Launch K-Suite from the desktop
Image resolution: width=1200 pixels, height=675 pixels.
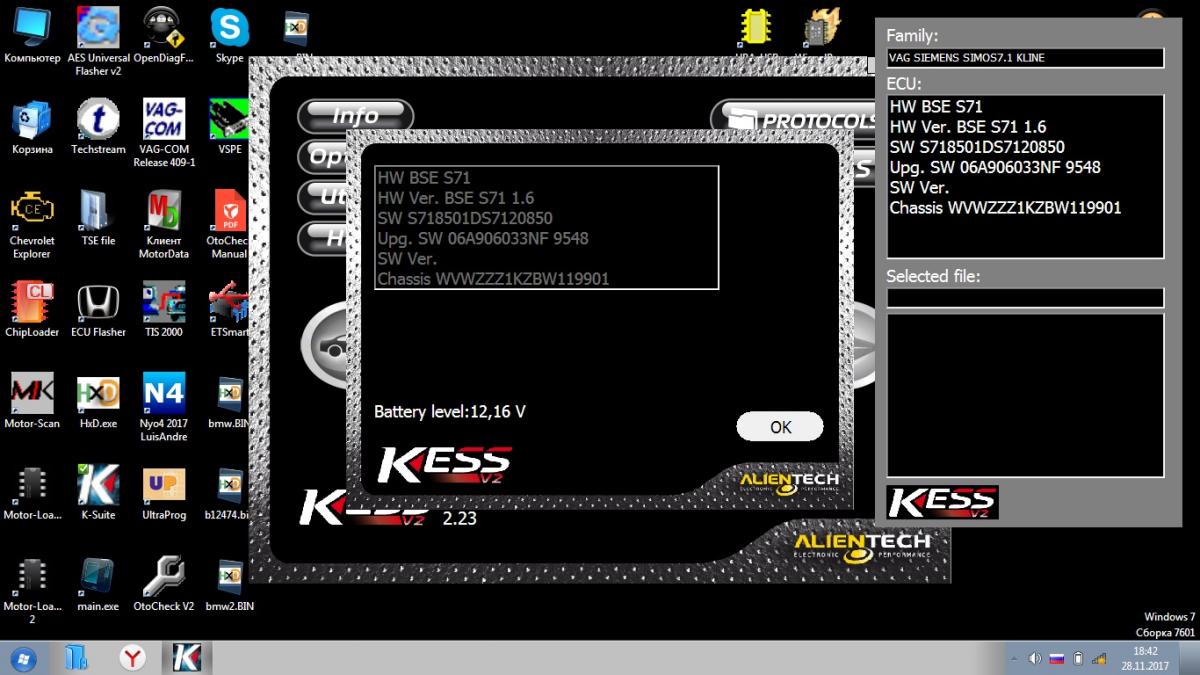98,493
